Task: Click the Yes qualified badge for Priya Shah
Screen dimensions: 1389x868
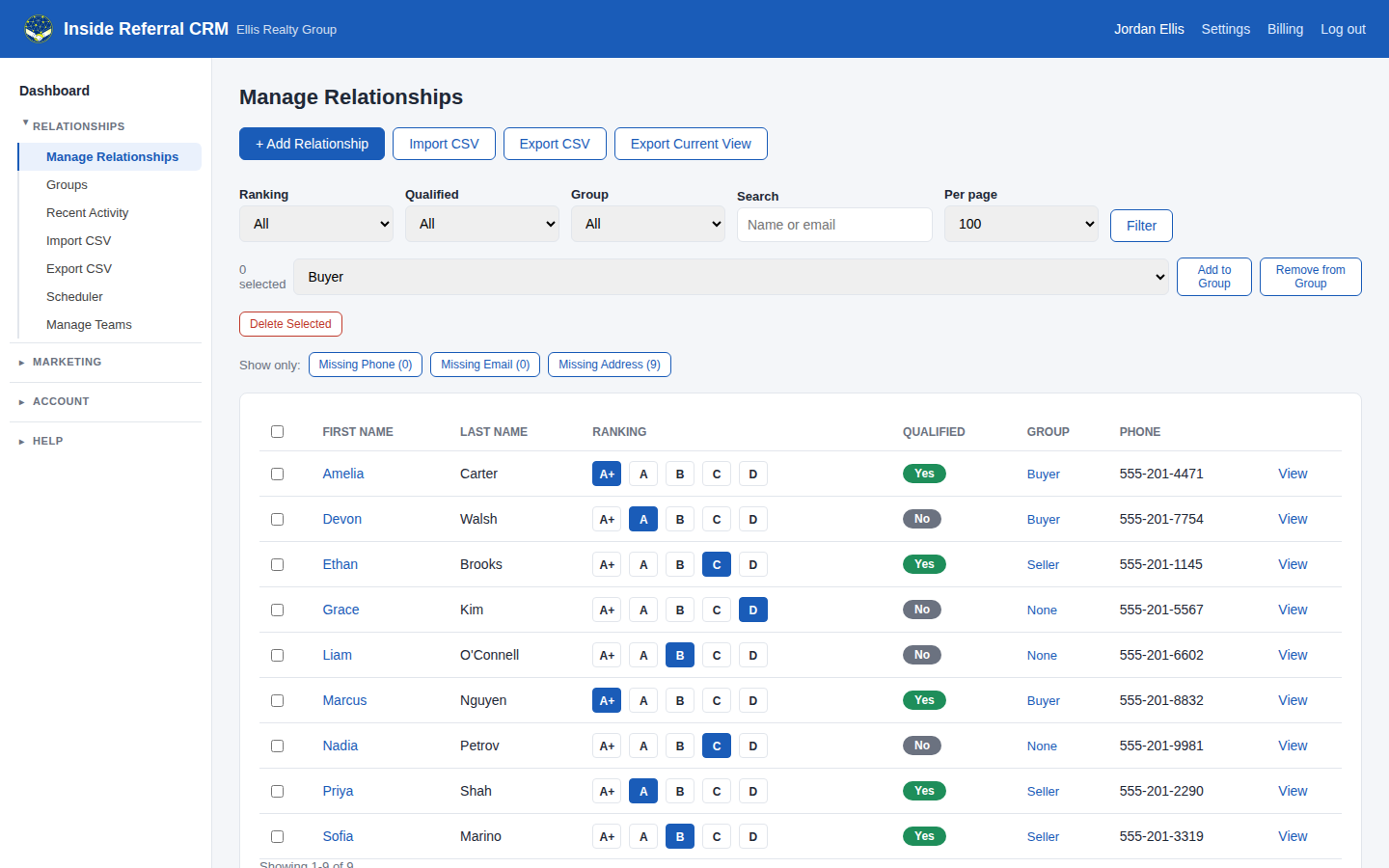Action: tap(924, 791)
